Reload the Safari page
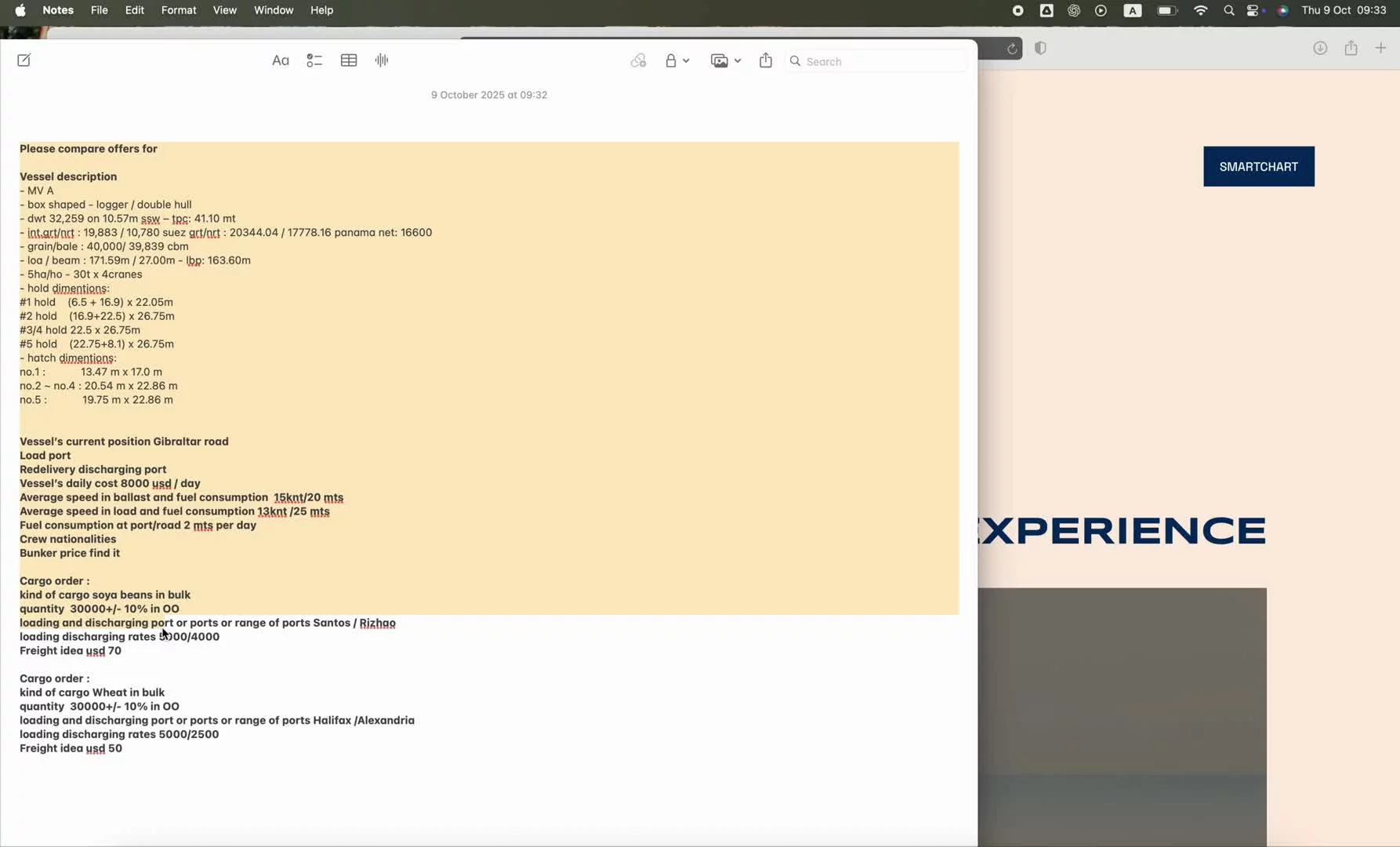 point(1012,49)
